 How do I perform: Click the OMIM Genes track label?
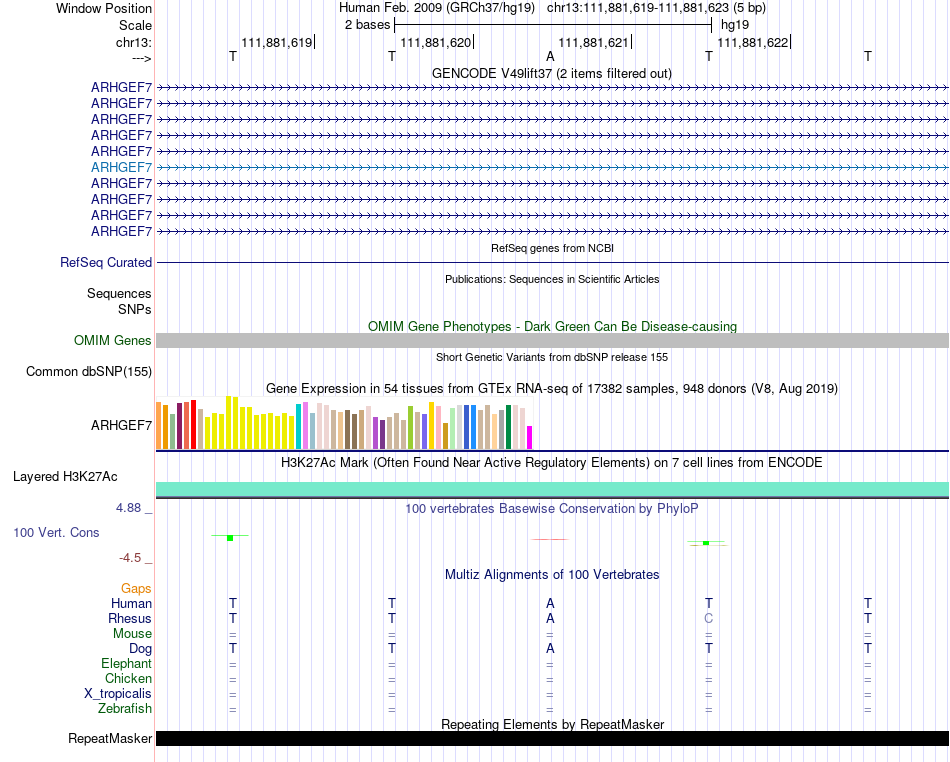click(113, 340)
